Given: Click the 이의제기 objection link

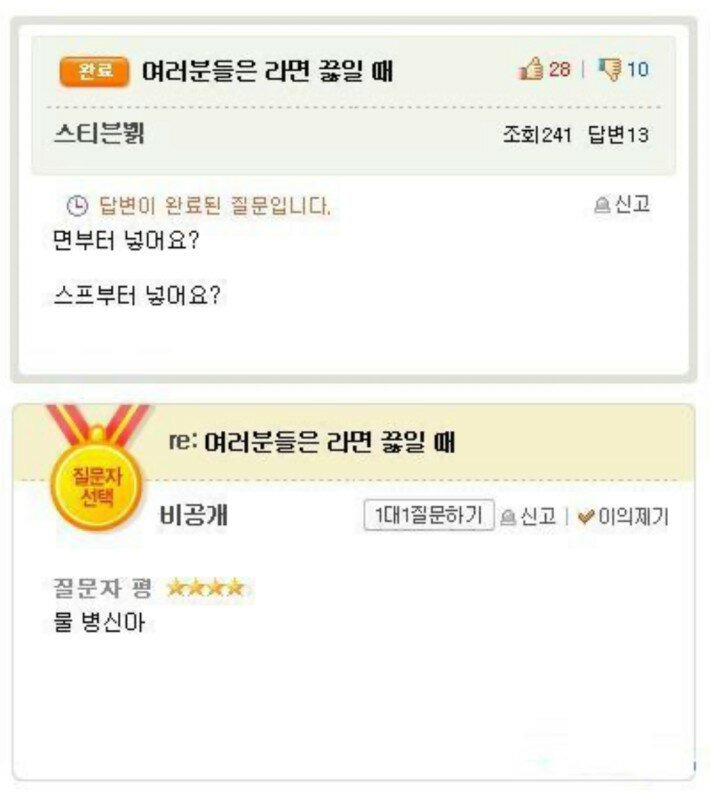Looking at the screenshot, I should (633, 516).
